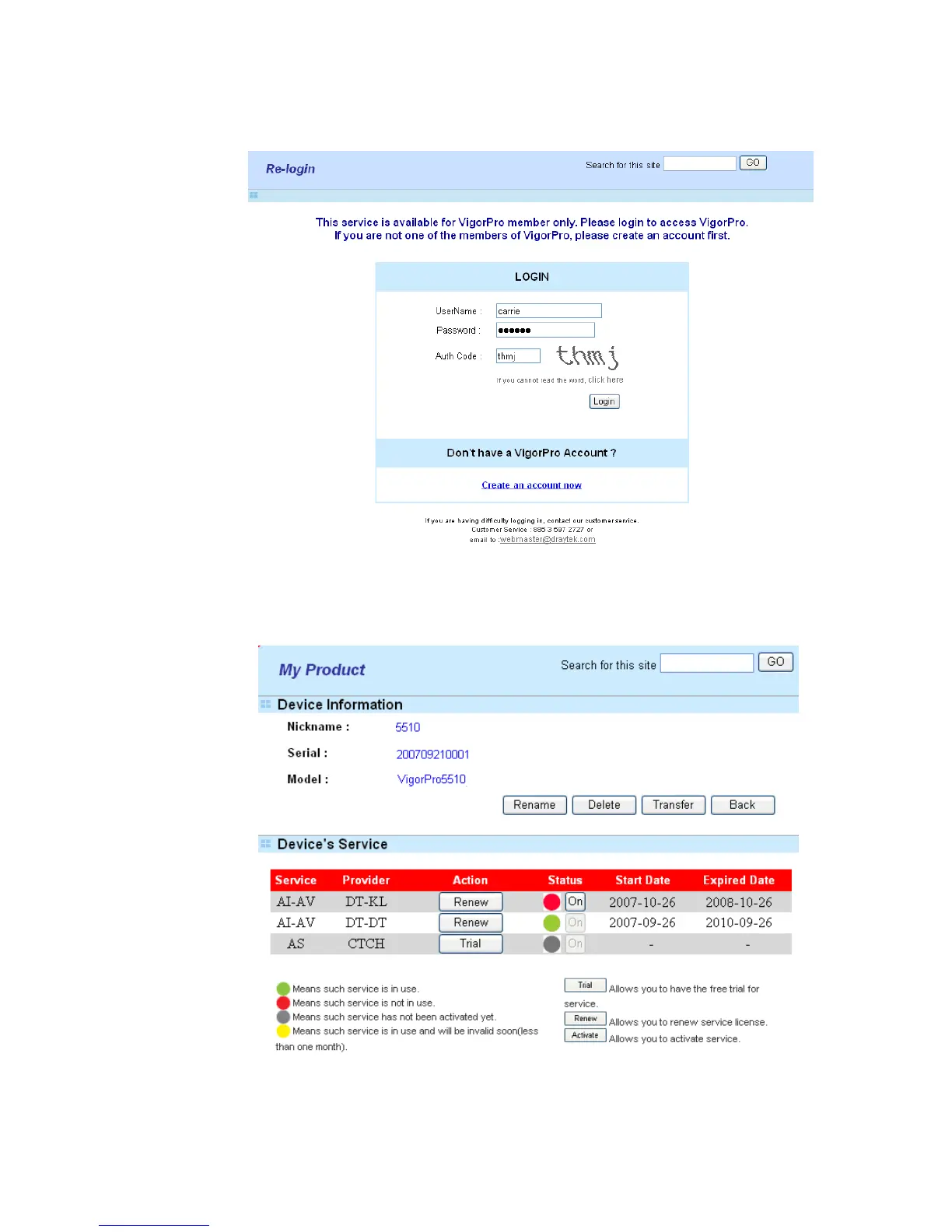
Task: Click the Back button
Action: tap(743, 805)
